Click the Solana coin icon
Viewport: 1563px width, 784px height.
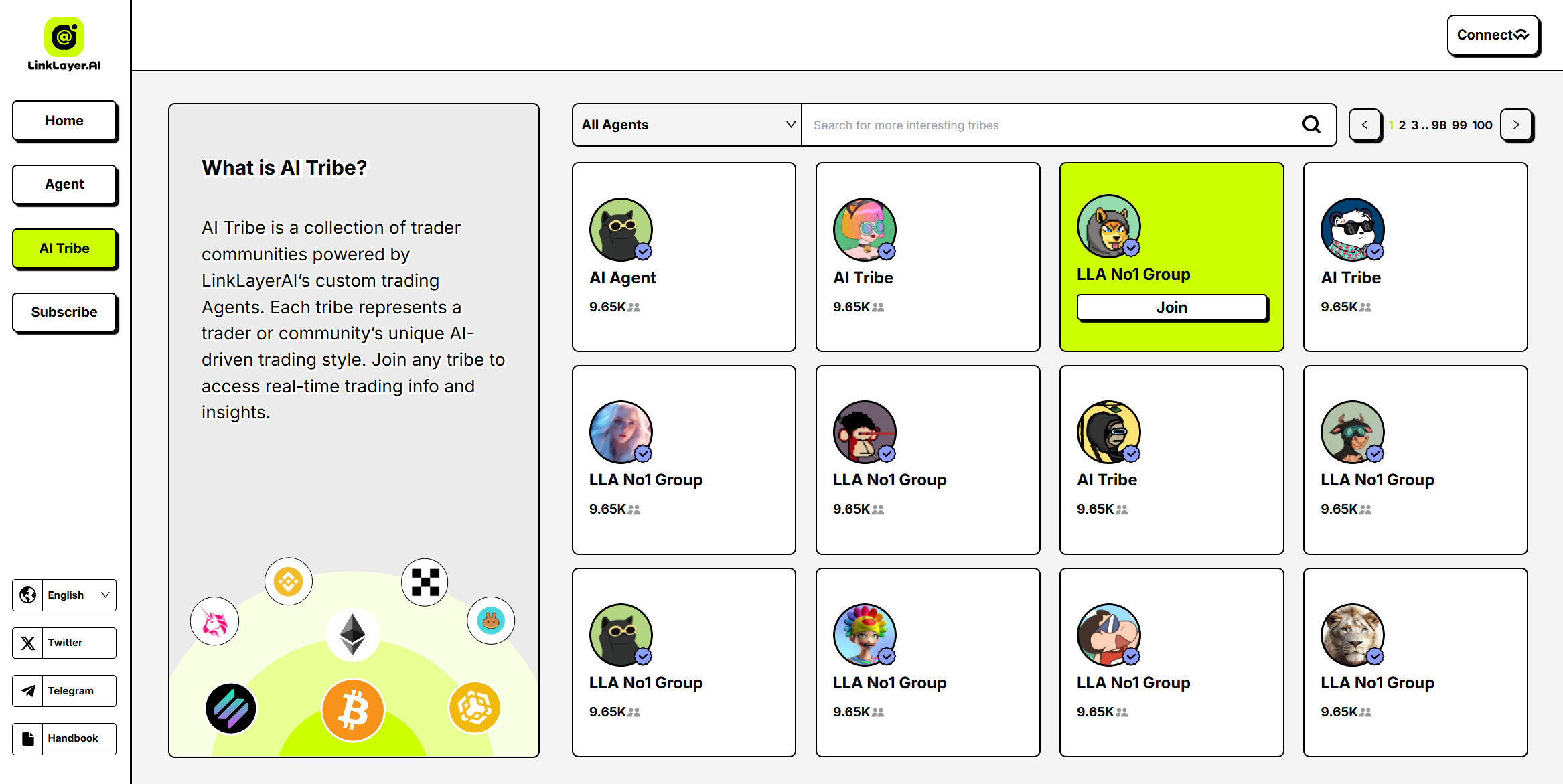pos(230,708)
